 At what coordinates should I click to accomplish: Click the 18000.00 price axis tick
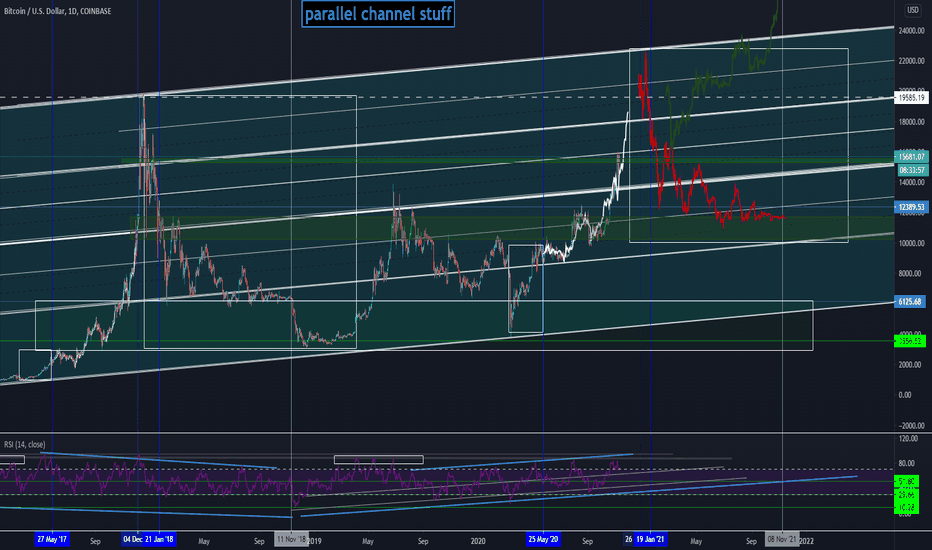(x=911, y=122)
